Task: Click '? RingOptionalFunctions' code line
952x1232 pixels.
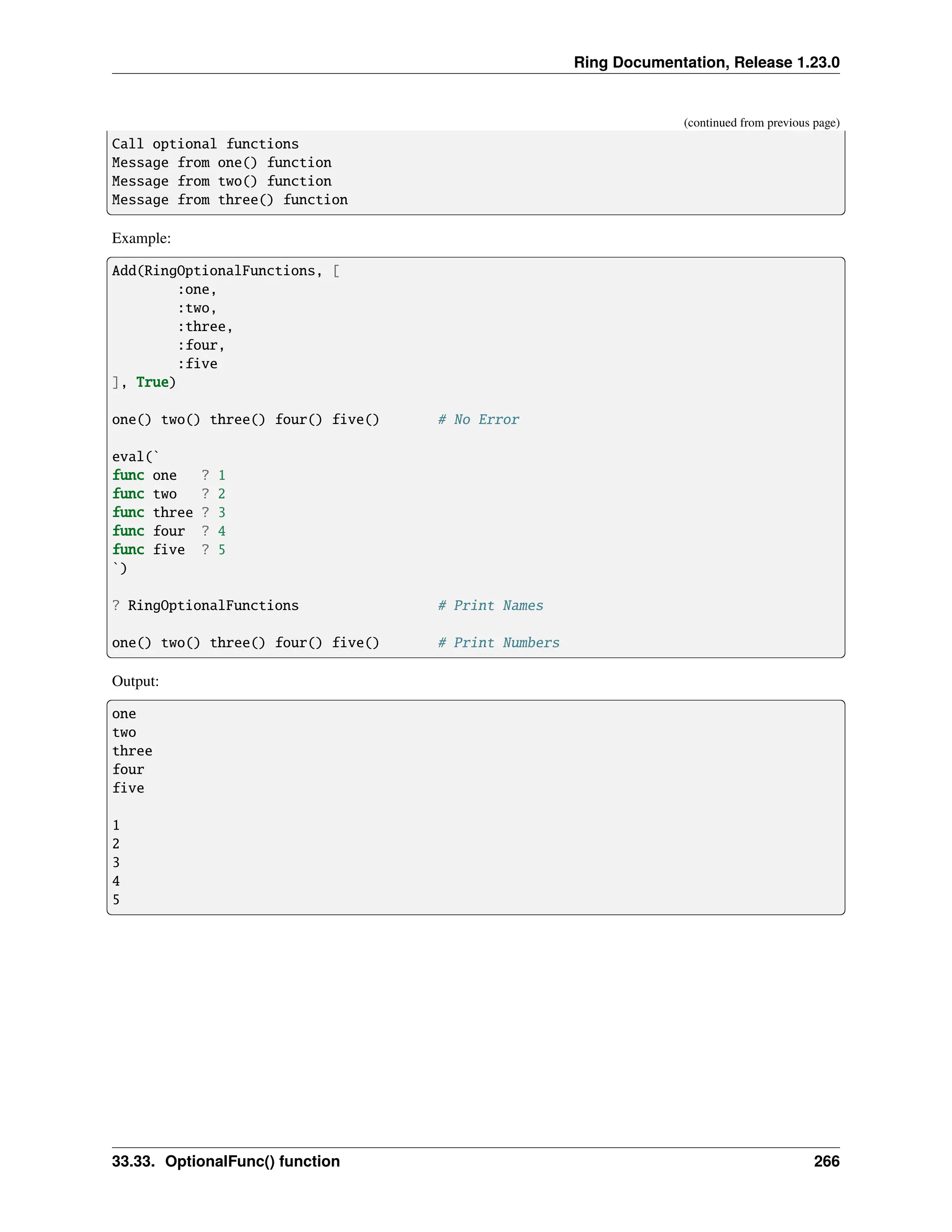Action: point(205,605)
